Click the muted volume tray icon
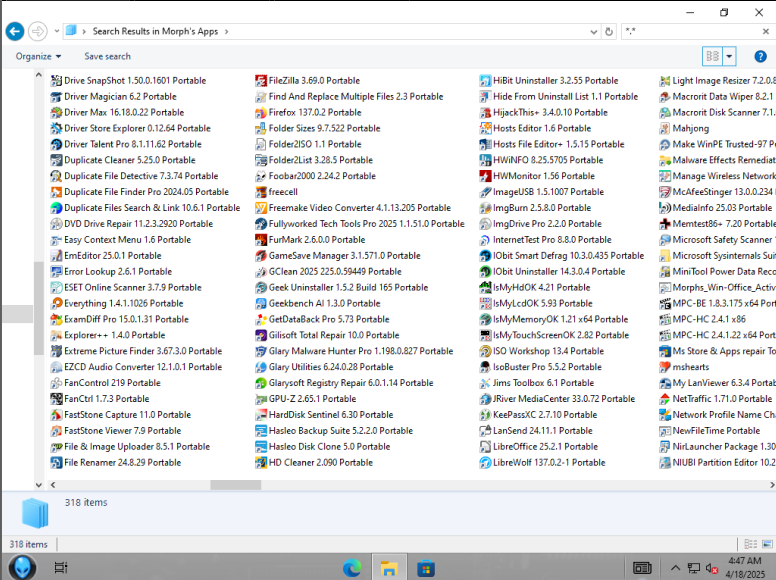The image size is (776, 580). [712, 568]
